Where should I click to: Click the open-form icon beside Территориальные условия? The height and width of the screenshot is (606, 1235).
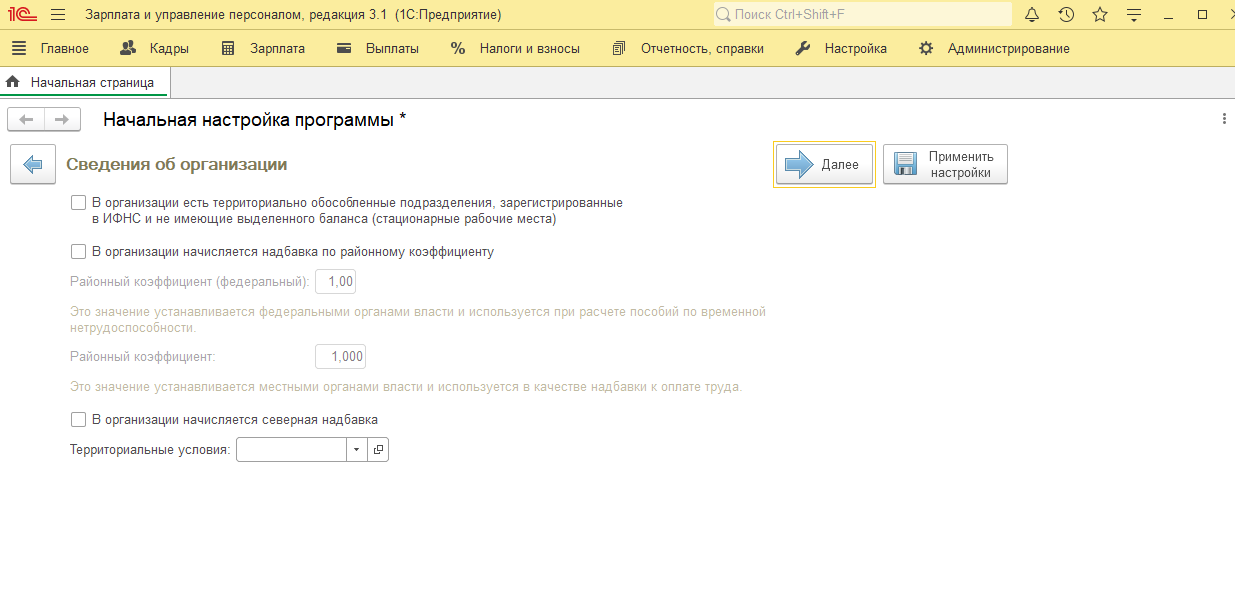[x=378, y=450]
